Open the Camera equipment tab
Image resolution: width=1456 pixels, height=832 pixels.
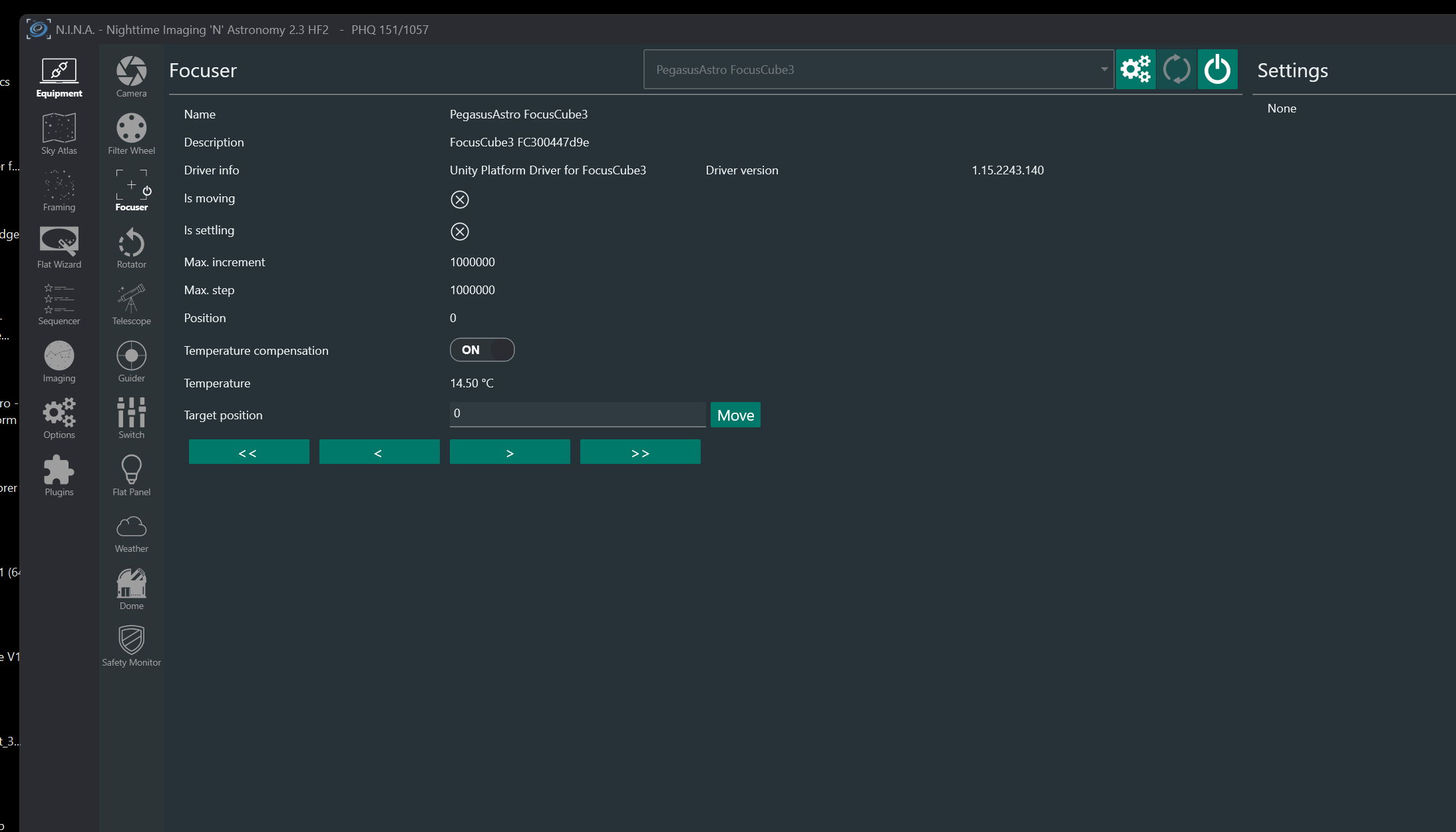(131, 77)
